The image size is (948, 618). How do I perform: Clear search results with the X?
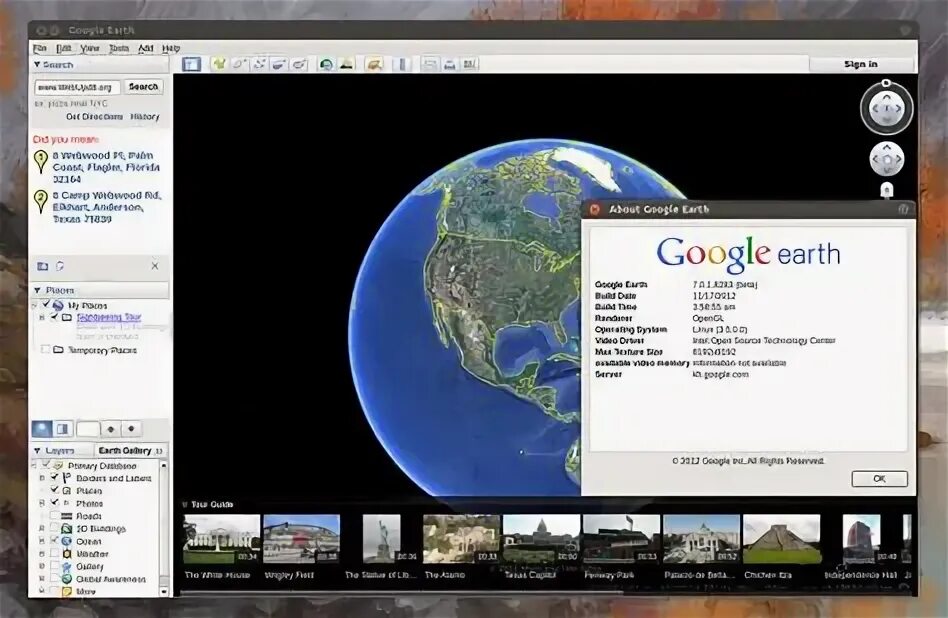pyautogui.click(x=155, y=265)
